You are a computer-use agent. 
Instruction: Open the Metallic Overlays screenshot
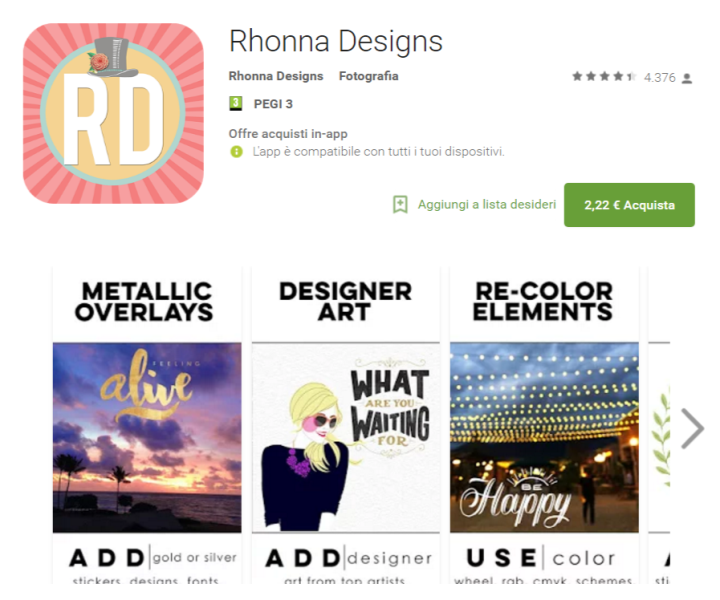147,426
